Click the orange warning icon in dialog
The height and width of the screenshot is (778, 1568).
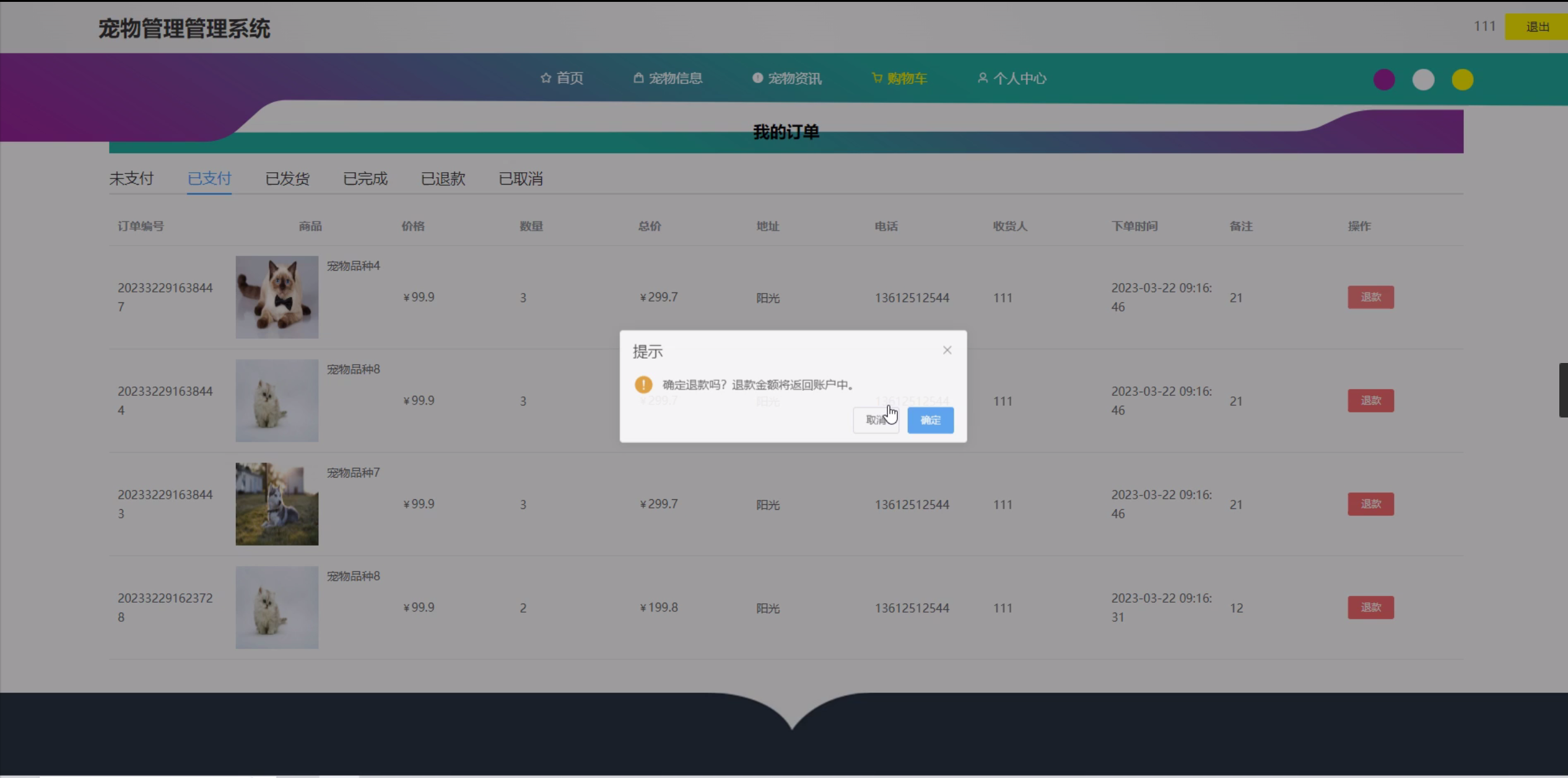click(643, 385)
